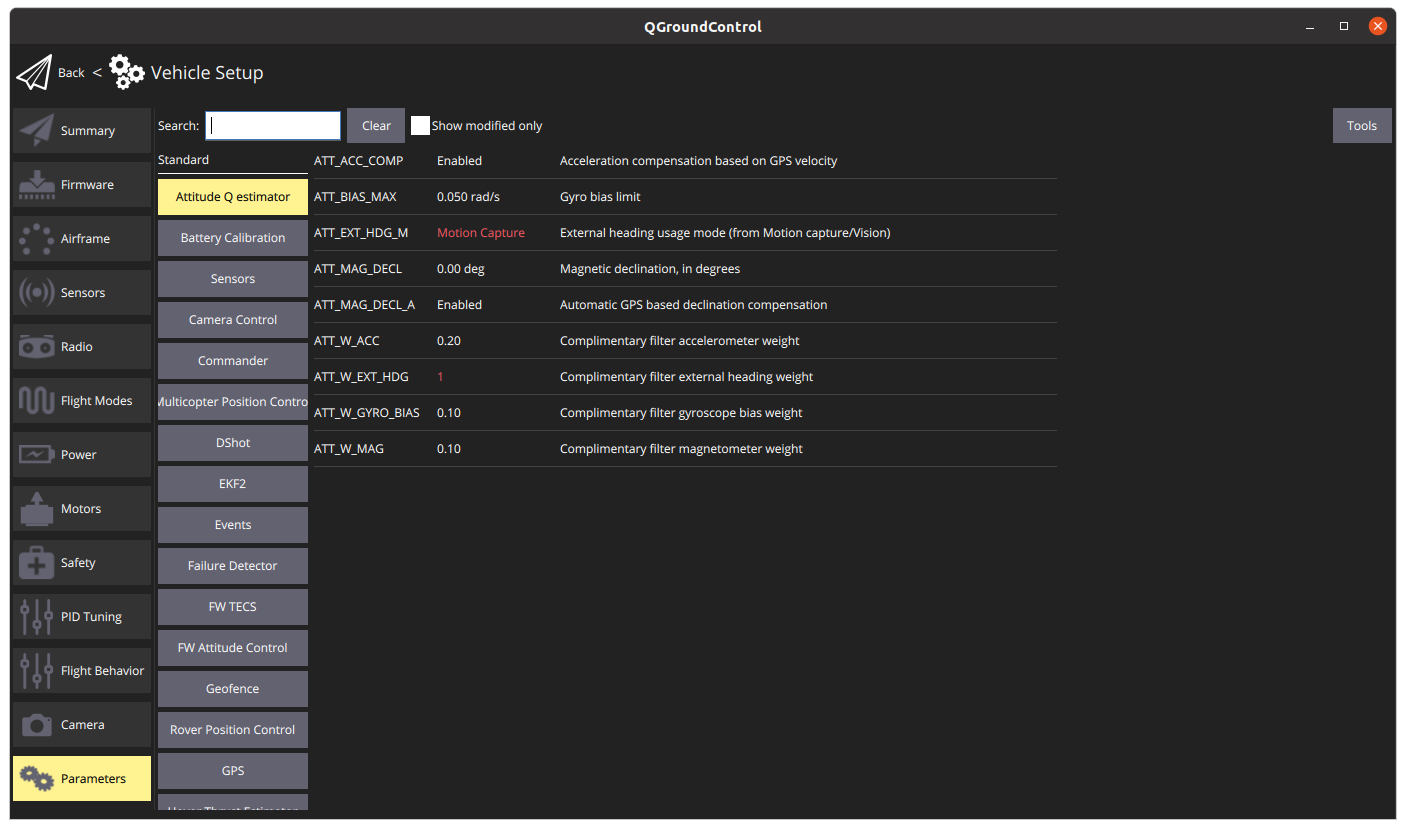
Task: Click the Power battery icon
Action: (x=37, y=455)
